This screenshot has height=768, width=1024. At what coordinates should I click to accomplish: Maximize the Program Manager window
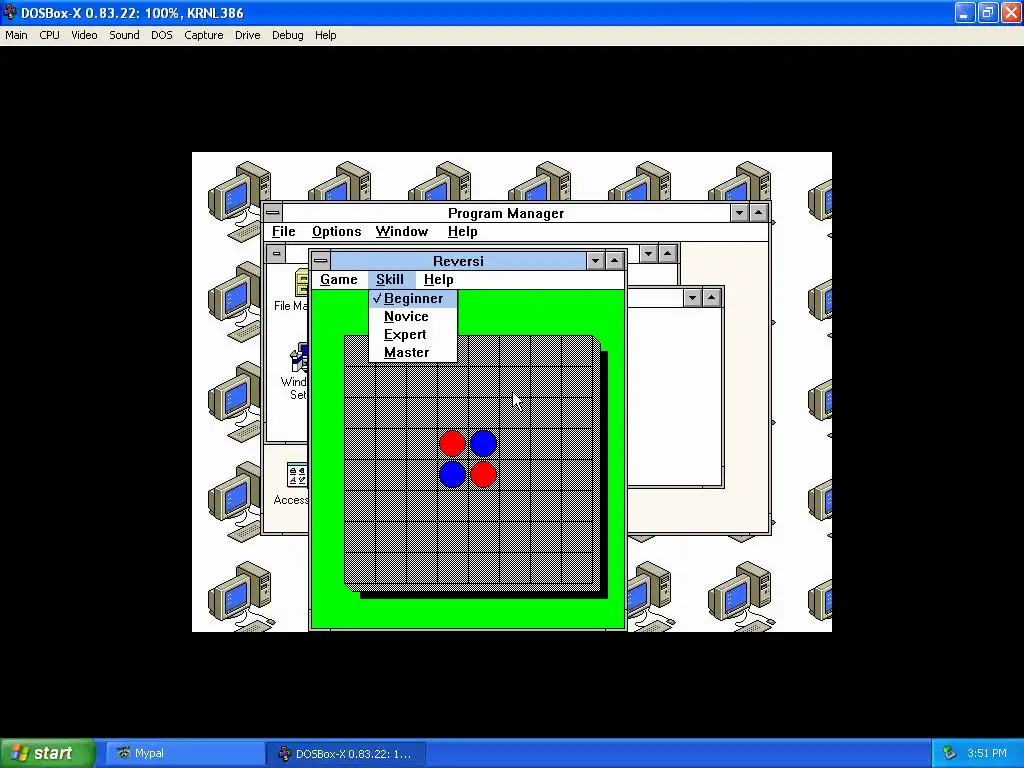759,213
